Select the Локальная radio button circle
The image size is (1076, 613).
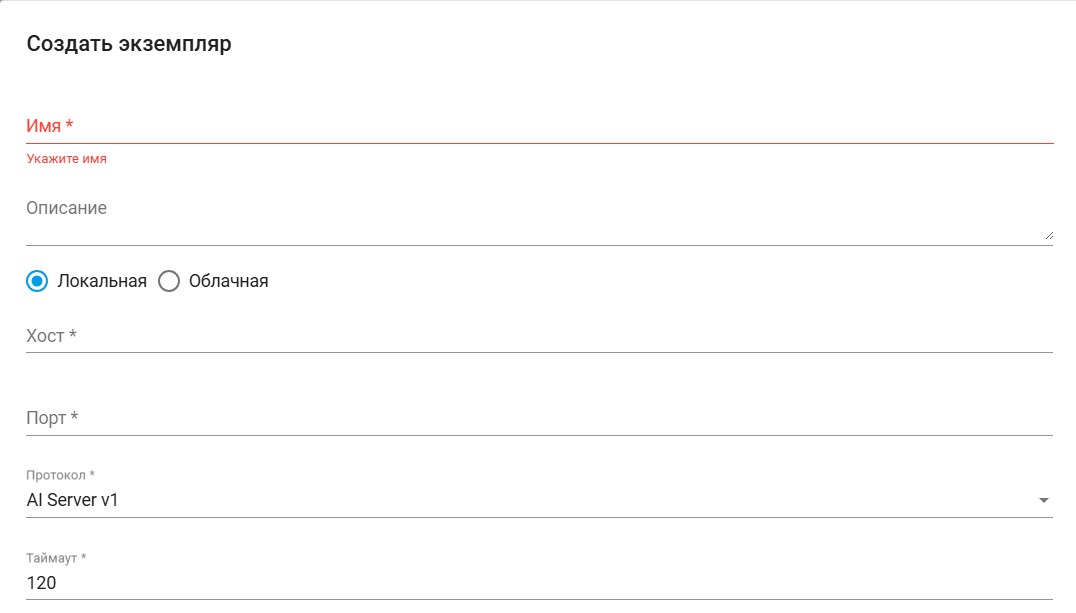[x=37, y=281]
